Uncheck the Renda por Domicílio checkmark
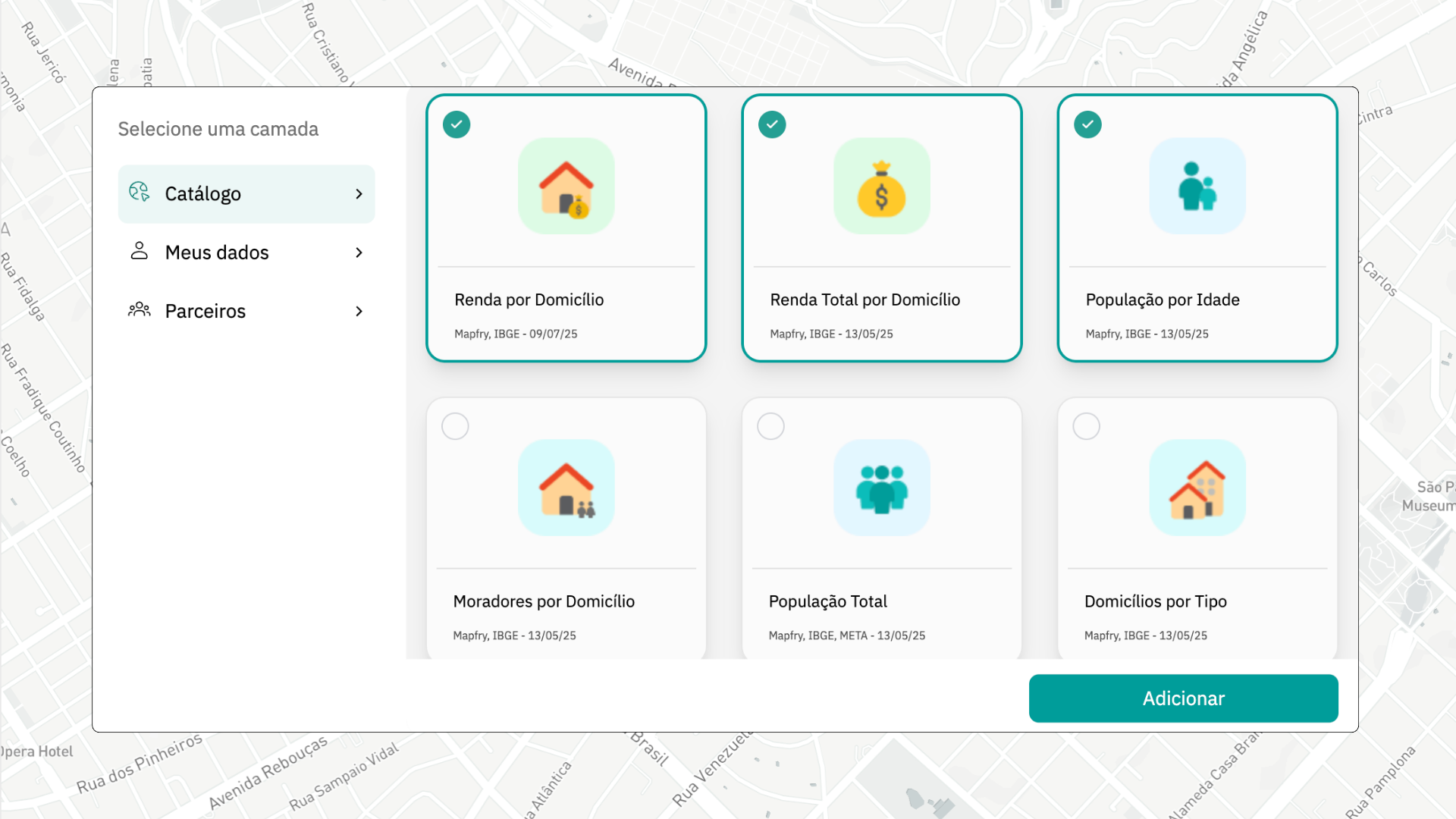Image resolution: width=1456 pixels, height=819 pixels. tap(457, 124)
